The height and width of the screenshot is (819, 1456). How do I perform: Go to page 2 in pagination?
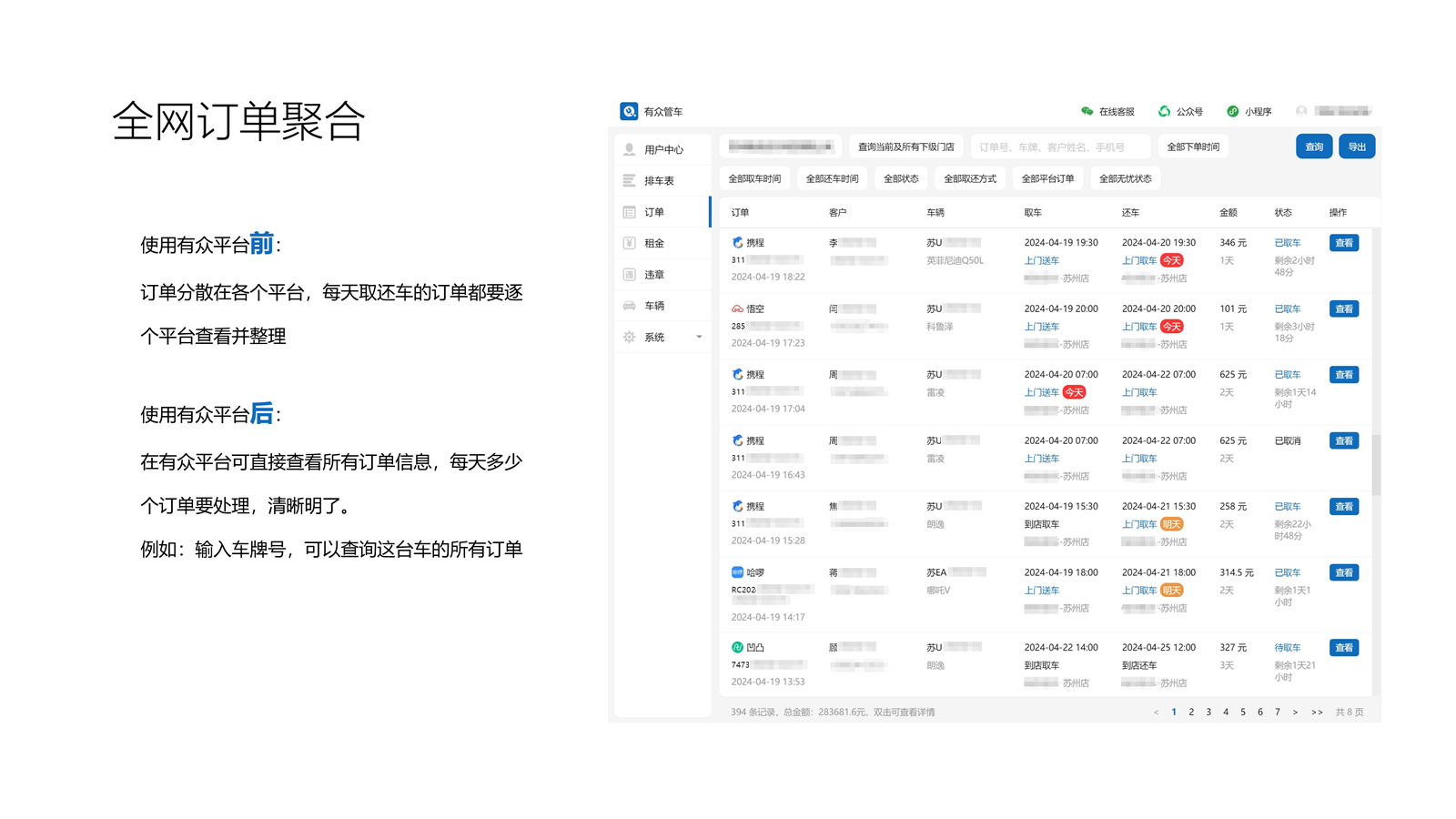tap(1191, 713)
